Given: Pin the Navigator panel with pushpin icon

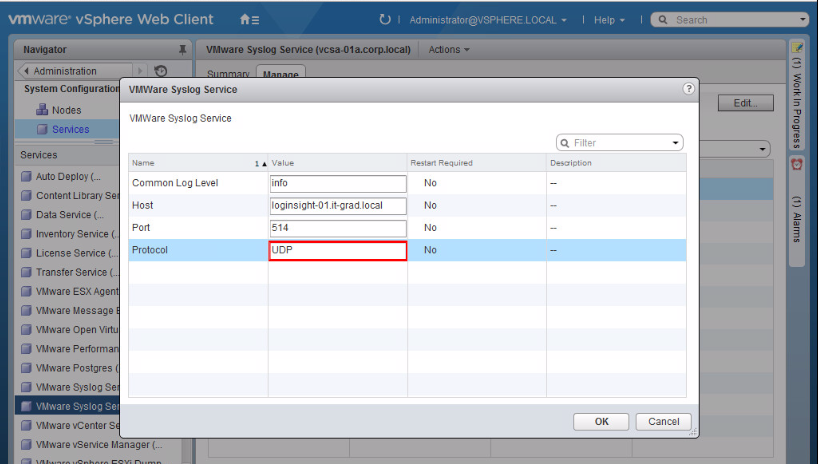Looking at the screenshot, I should click(182, 49).
